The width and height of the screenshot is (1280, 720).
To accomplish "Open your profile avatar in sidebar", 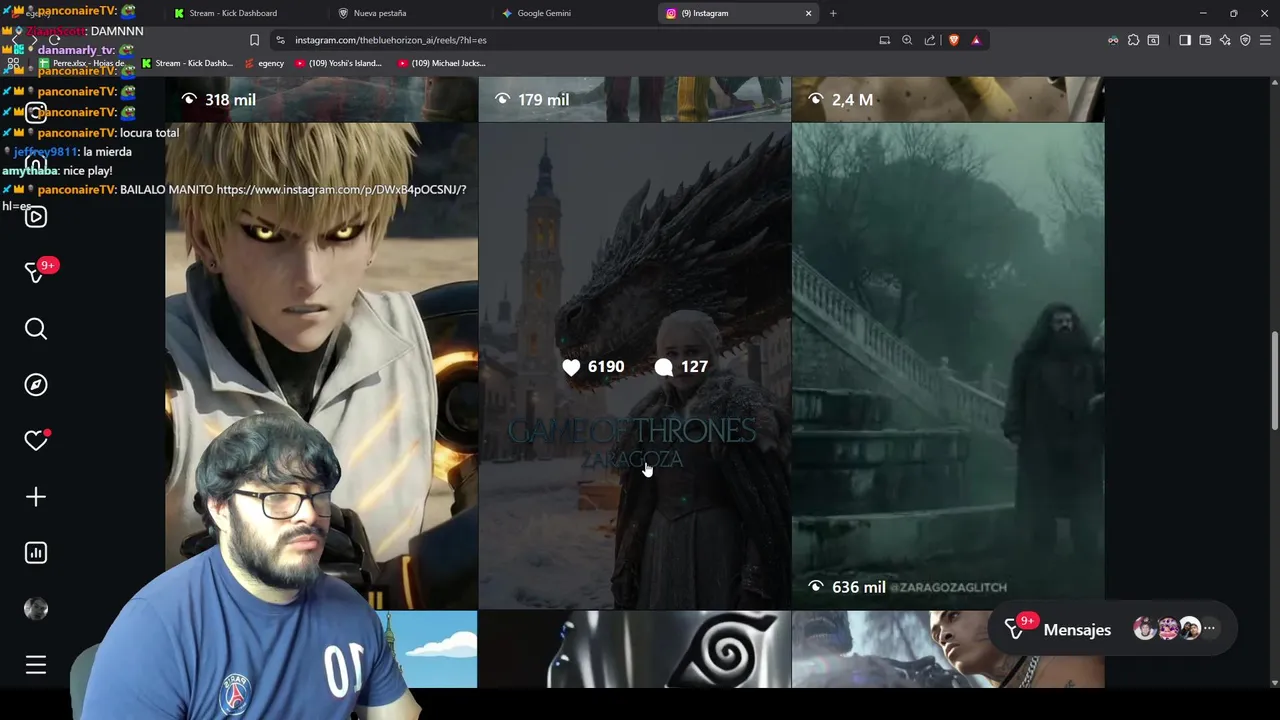I will [36, 609].
